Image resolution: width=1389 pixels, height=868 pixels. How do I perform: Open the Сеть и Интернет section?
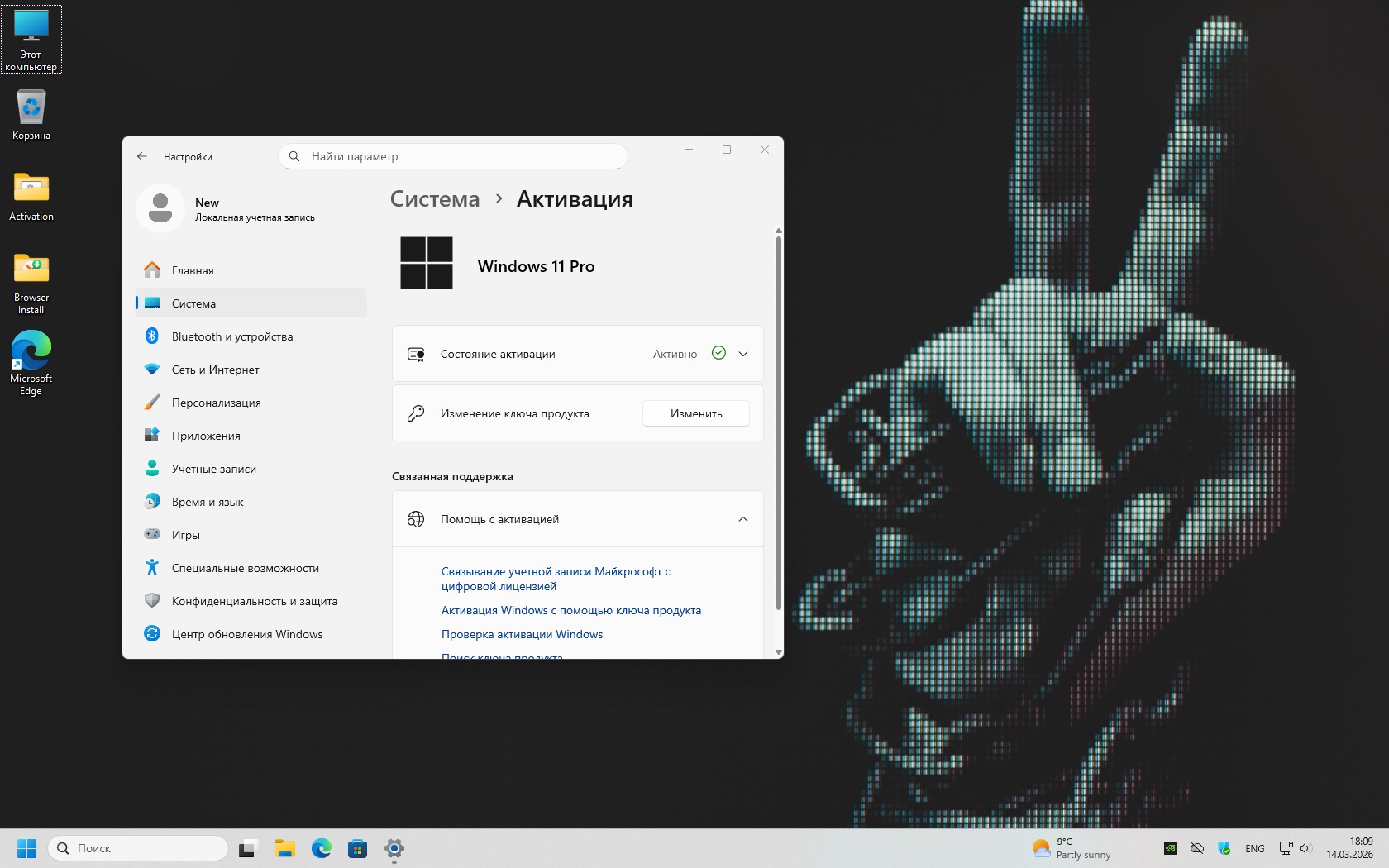tap(215, 370)
